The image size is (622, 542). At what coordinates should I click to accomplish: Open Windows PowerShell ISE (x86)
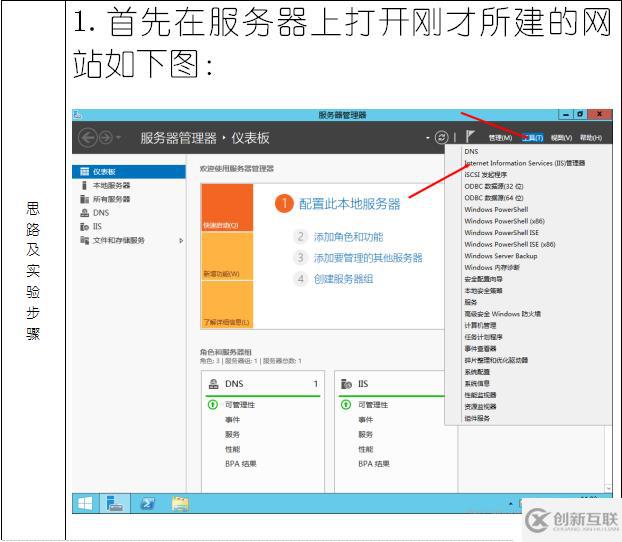pos(510,244)
